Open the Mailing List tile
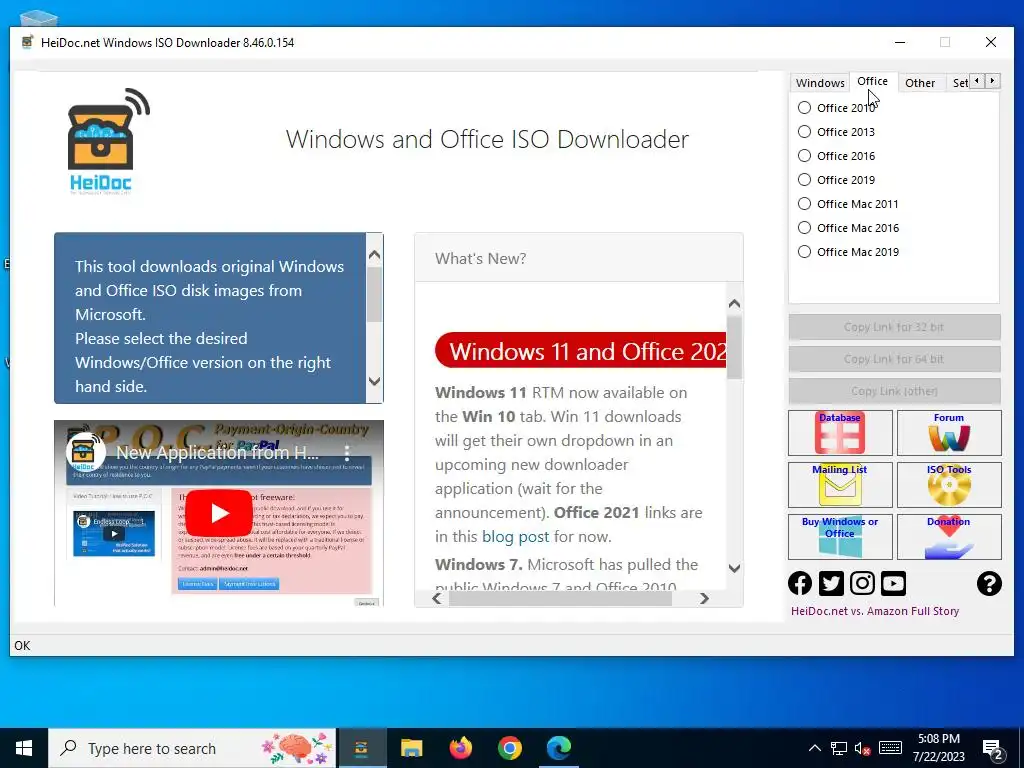1024x768 pixels. [x=840, y=485]
